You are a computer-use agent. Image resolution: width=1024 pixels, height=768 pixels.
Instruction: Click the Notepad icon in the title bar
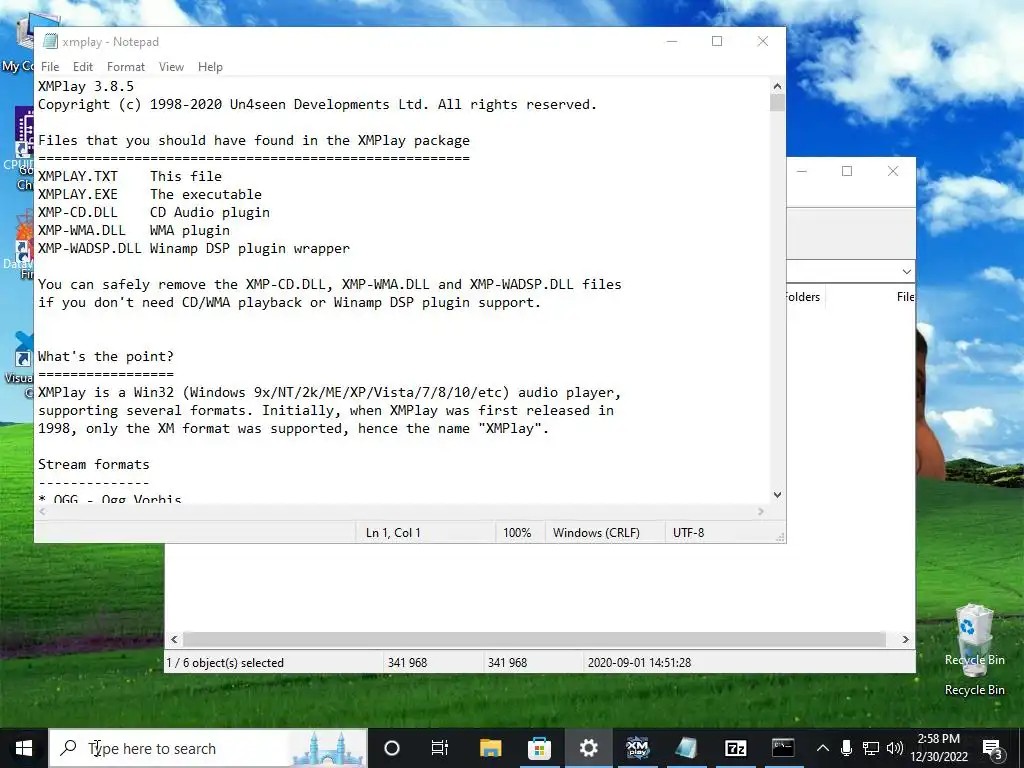pos(50,42)
